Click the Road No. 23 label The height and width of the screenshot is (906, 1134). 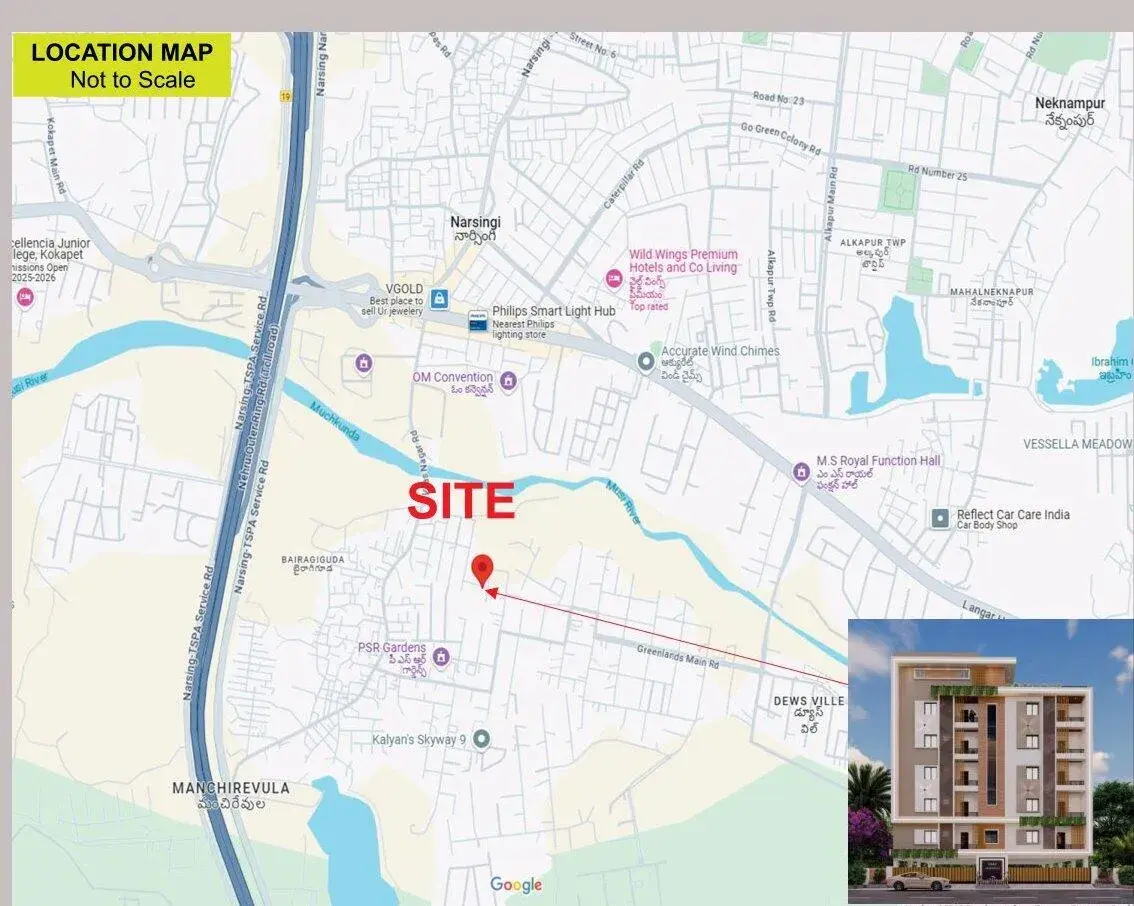point(778,98)
